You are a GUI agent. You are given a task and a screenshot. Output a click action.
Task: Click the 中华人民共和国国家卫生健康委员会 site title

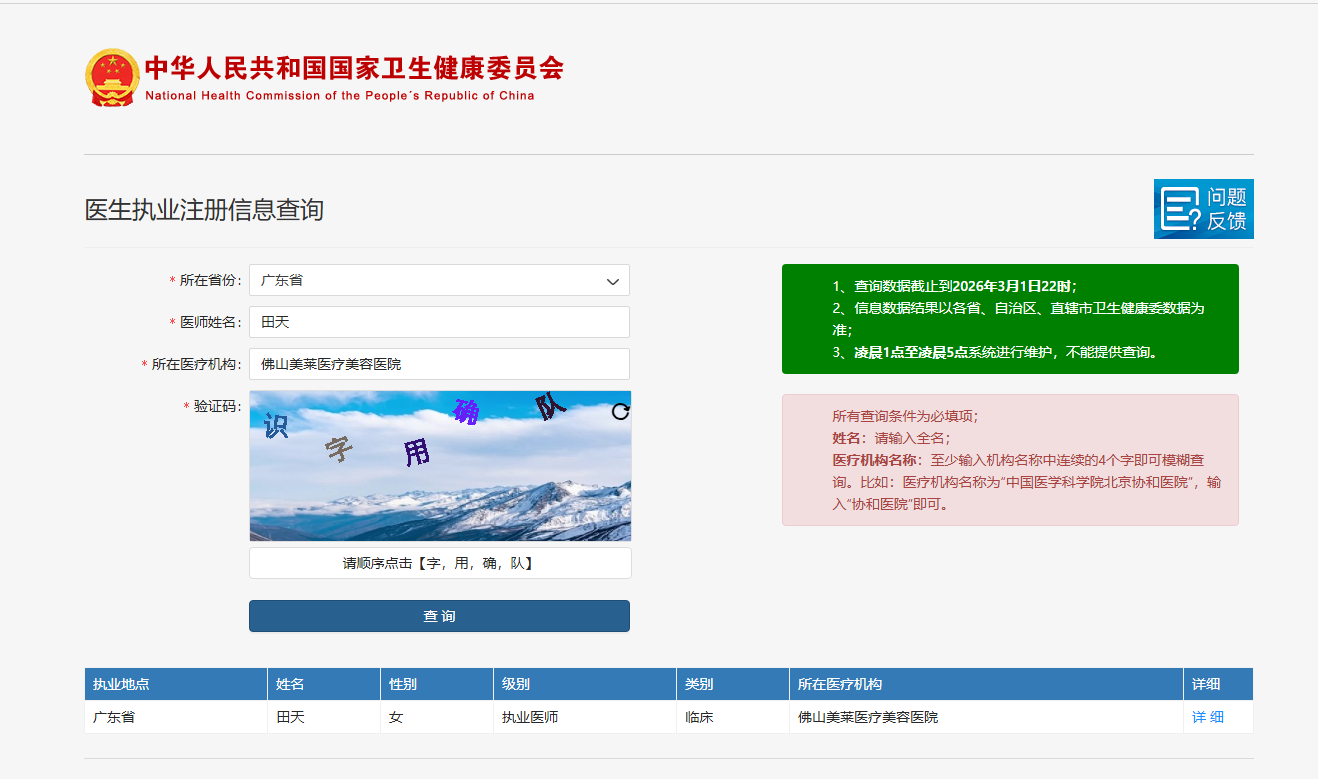[354, 68]
